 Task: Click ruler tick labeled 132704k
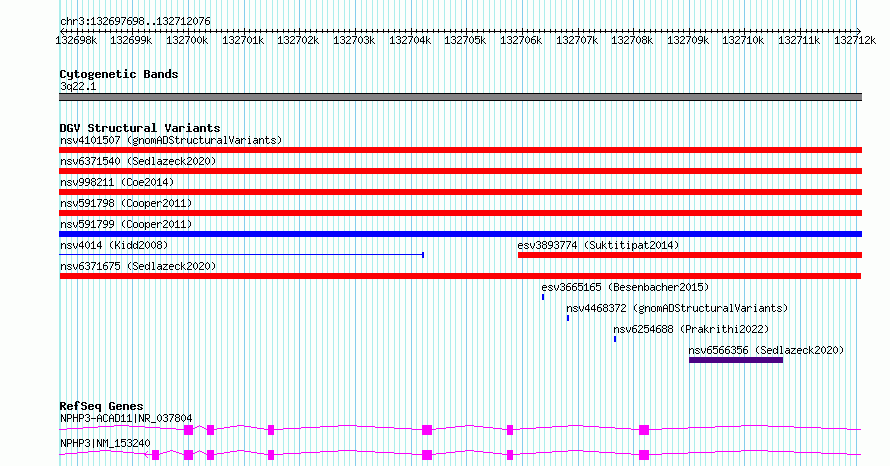click(x=410, y=40)
